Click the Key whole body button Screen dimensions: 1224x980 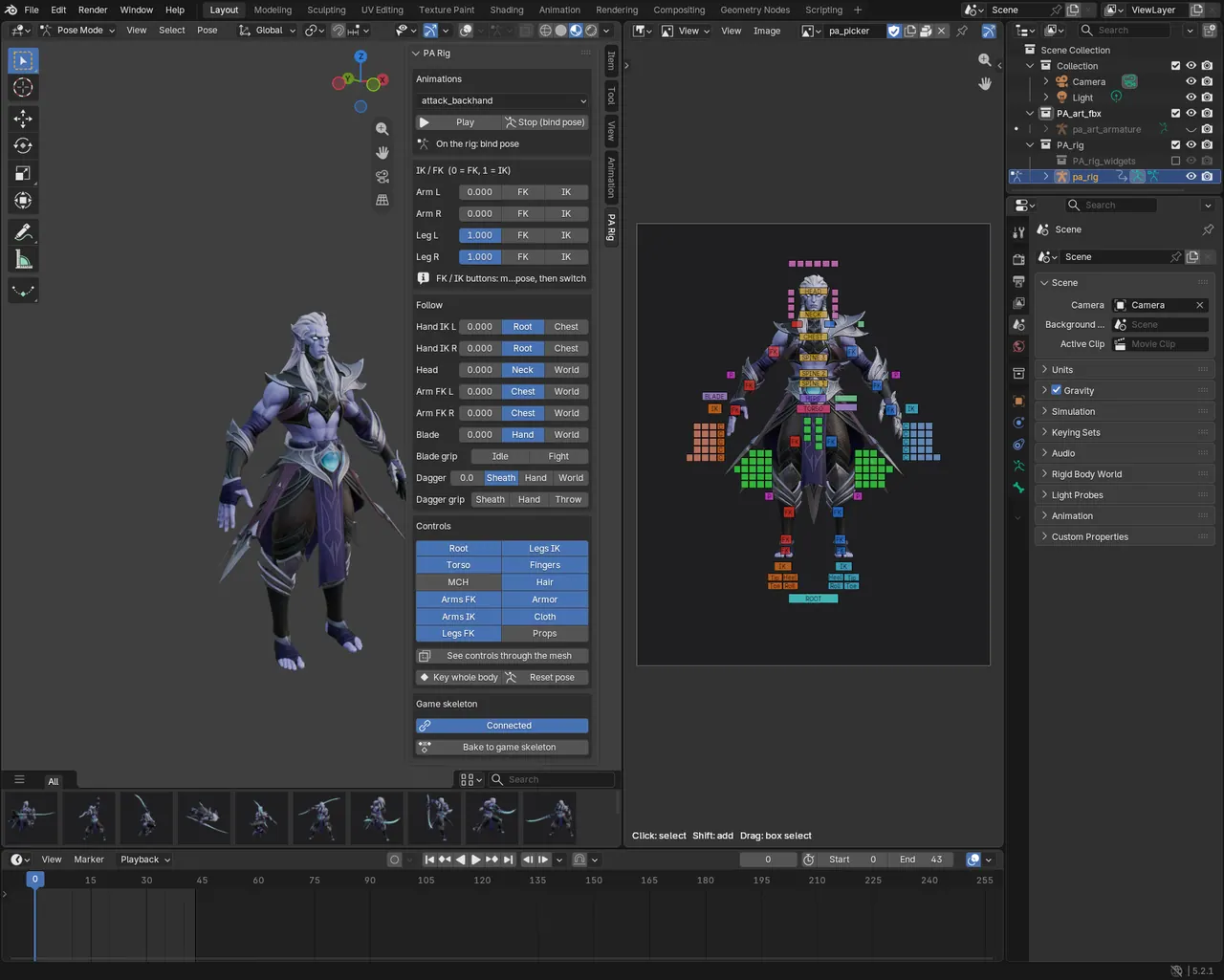click(458, 678)
